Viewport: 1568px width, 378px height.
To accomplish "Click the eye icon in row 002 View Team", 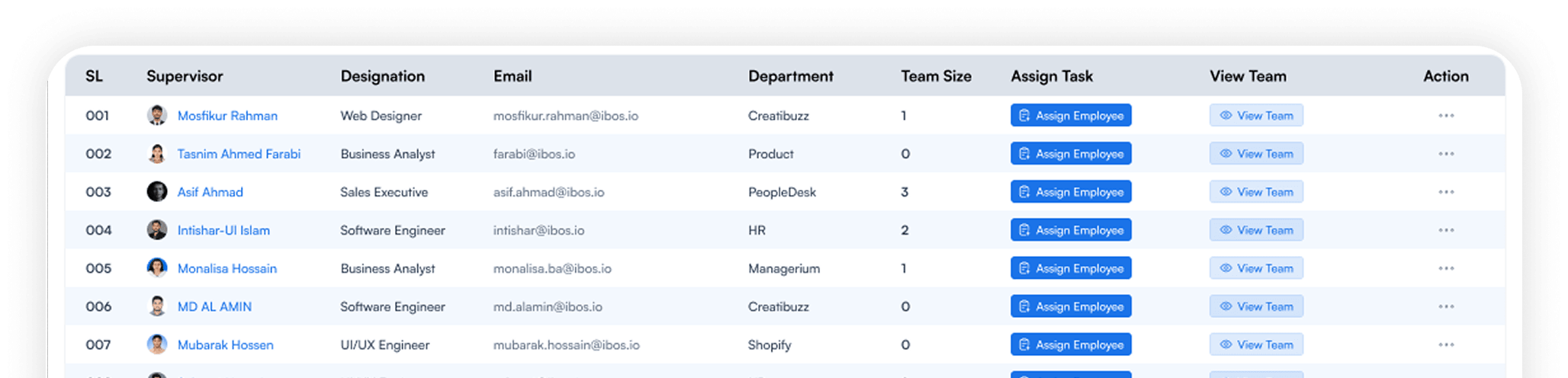I will 1226,154.
